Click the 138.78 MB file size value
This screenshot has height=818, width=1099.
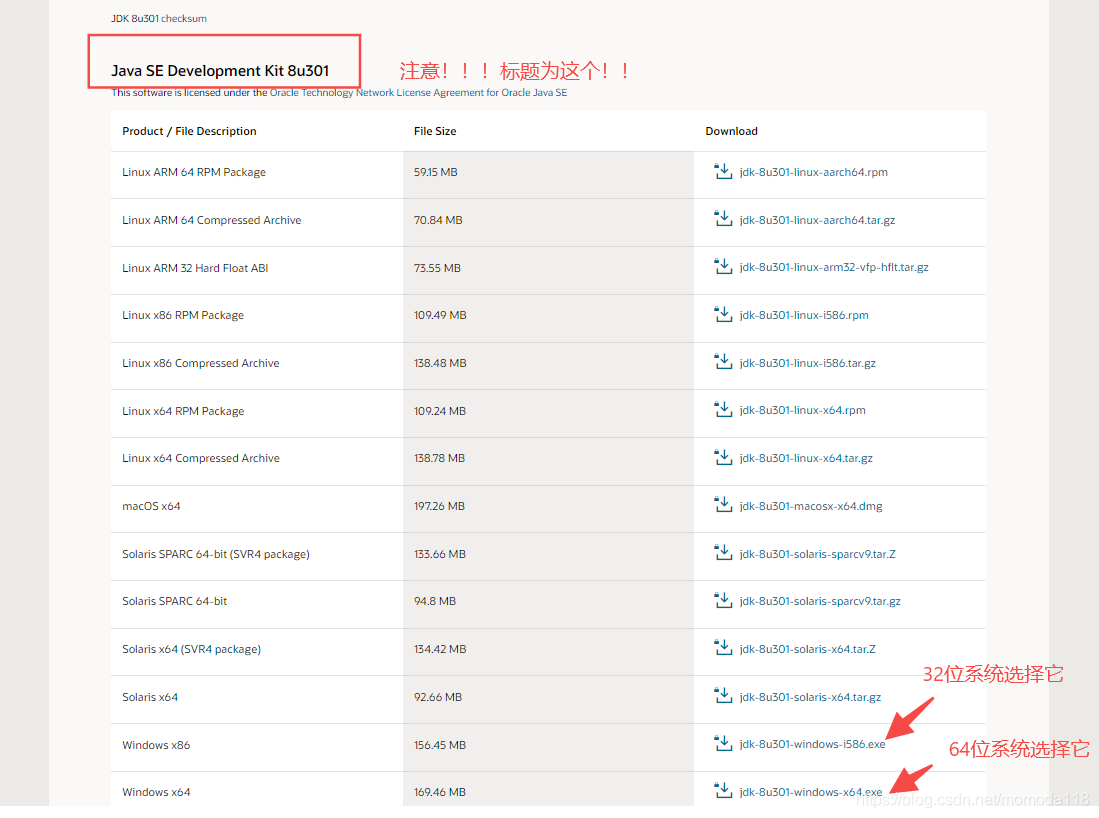click(439, 458)
